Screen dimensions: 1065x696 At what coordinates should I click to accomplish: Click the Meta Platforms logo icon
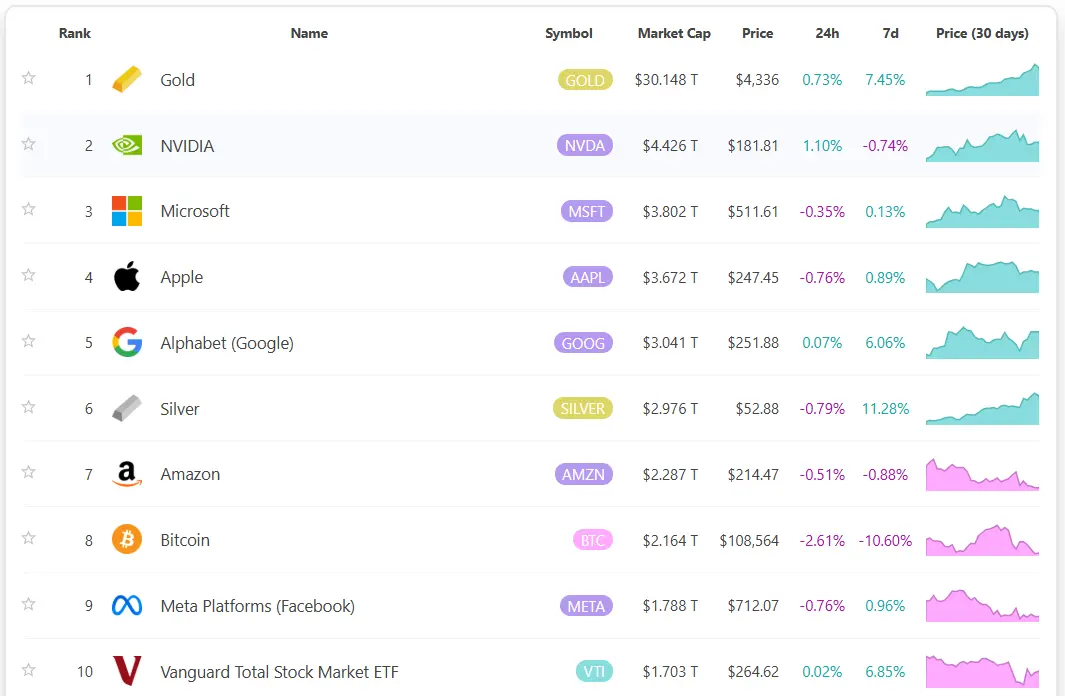pos(127,606)
